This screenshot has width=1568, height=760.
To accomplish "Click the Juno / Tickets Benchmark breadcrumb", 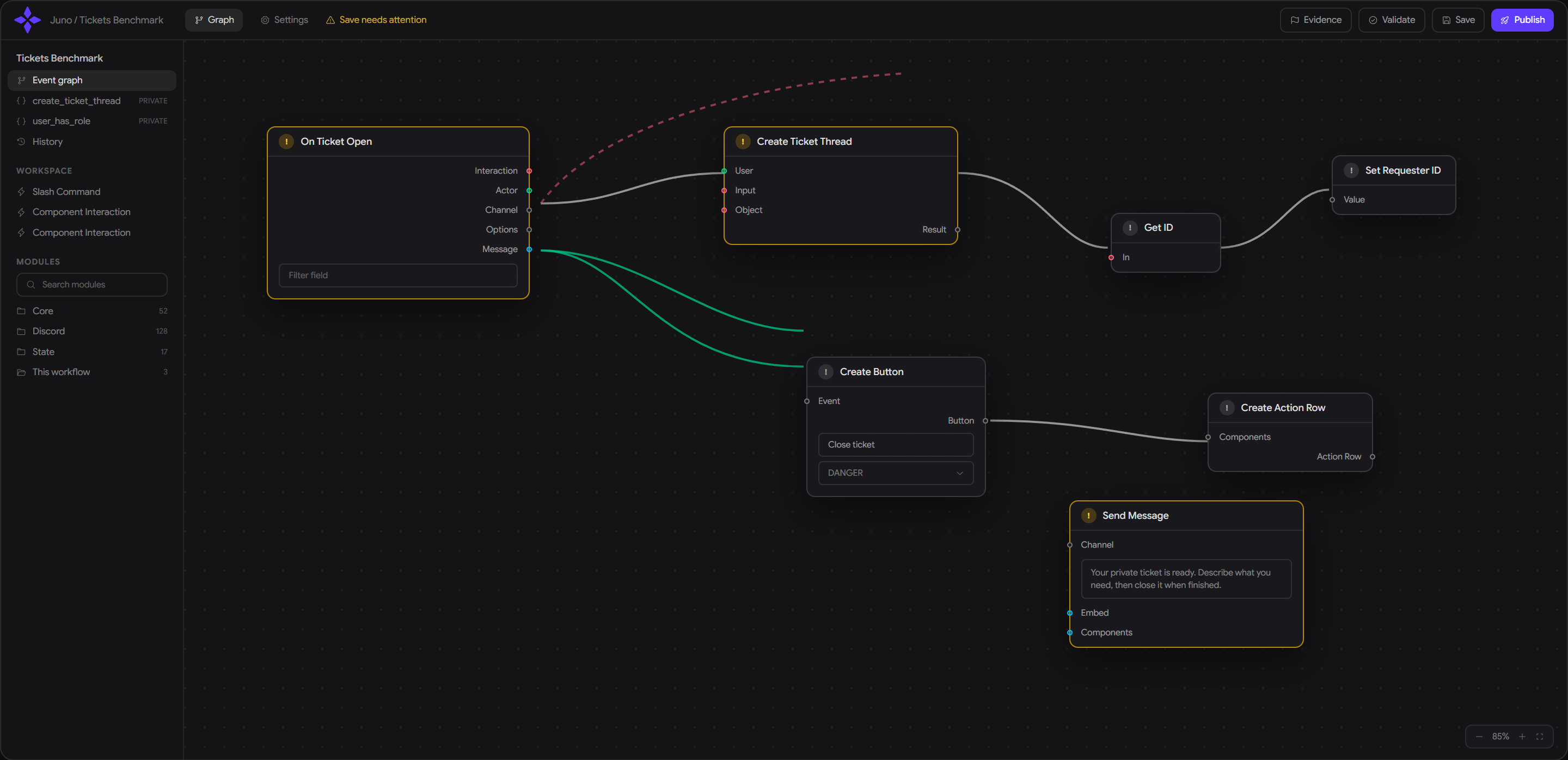I will [107, 20].
